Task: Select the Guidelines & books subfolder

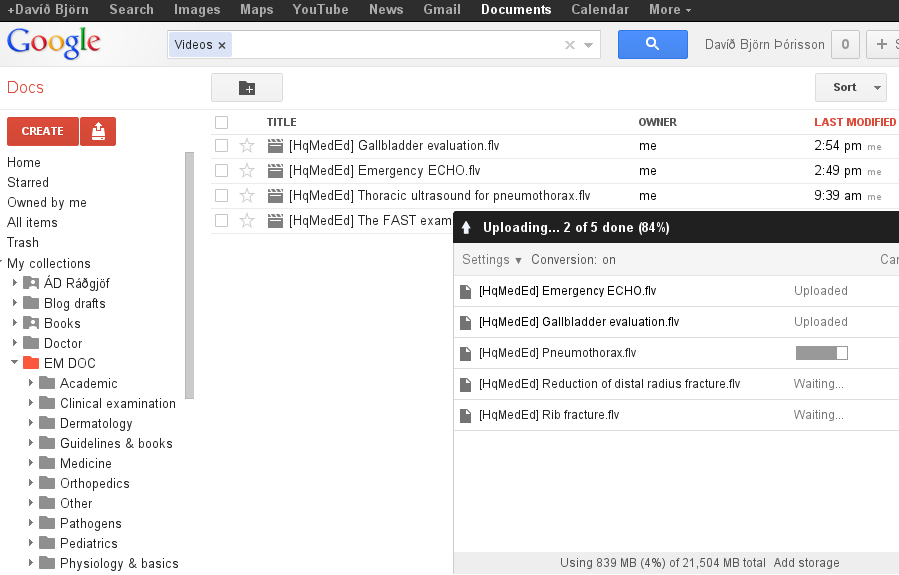Action: click(116, 444)
